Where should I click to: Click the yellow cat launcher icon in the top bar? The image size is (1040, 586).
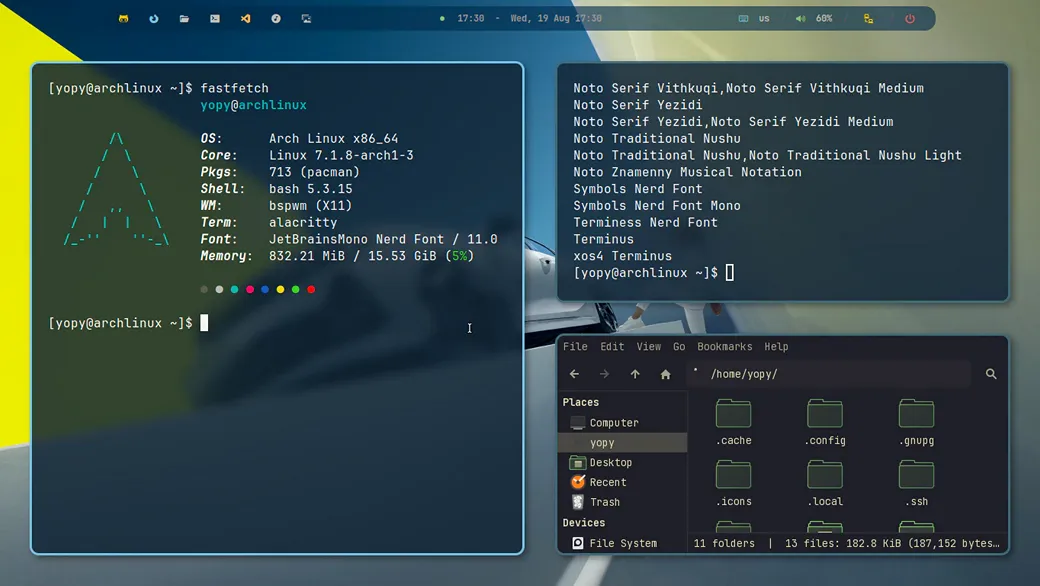[123, 19]
